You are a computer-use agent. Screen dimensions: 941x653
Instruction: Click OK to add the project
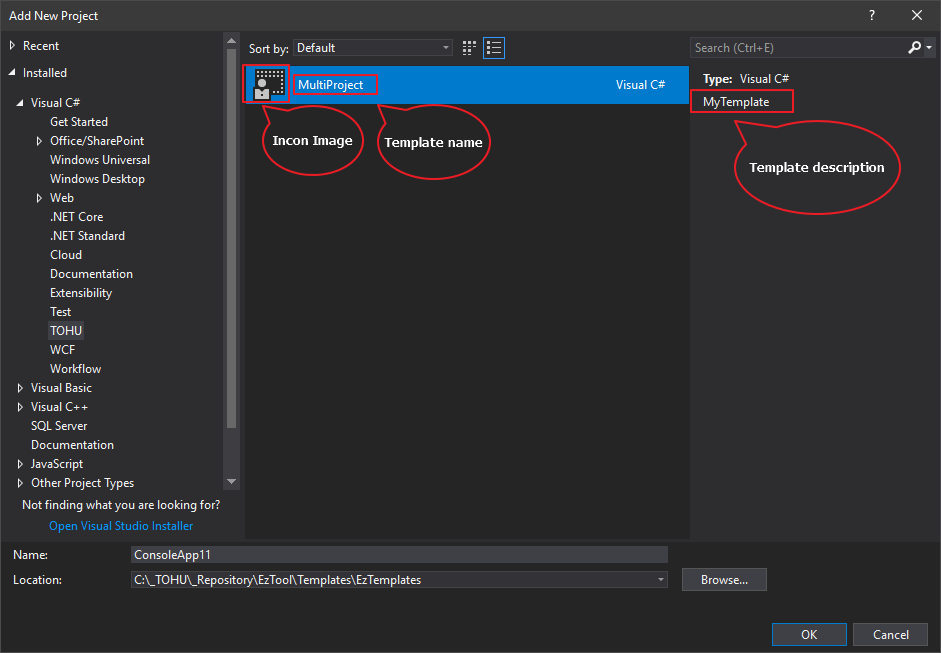pos(808,634)
